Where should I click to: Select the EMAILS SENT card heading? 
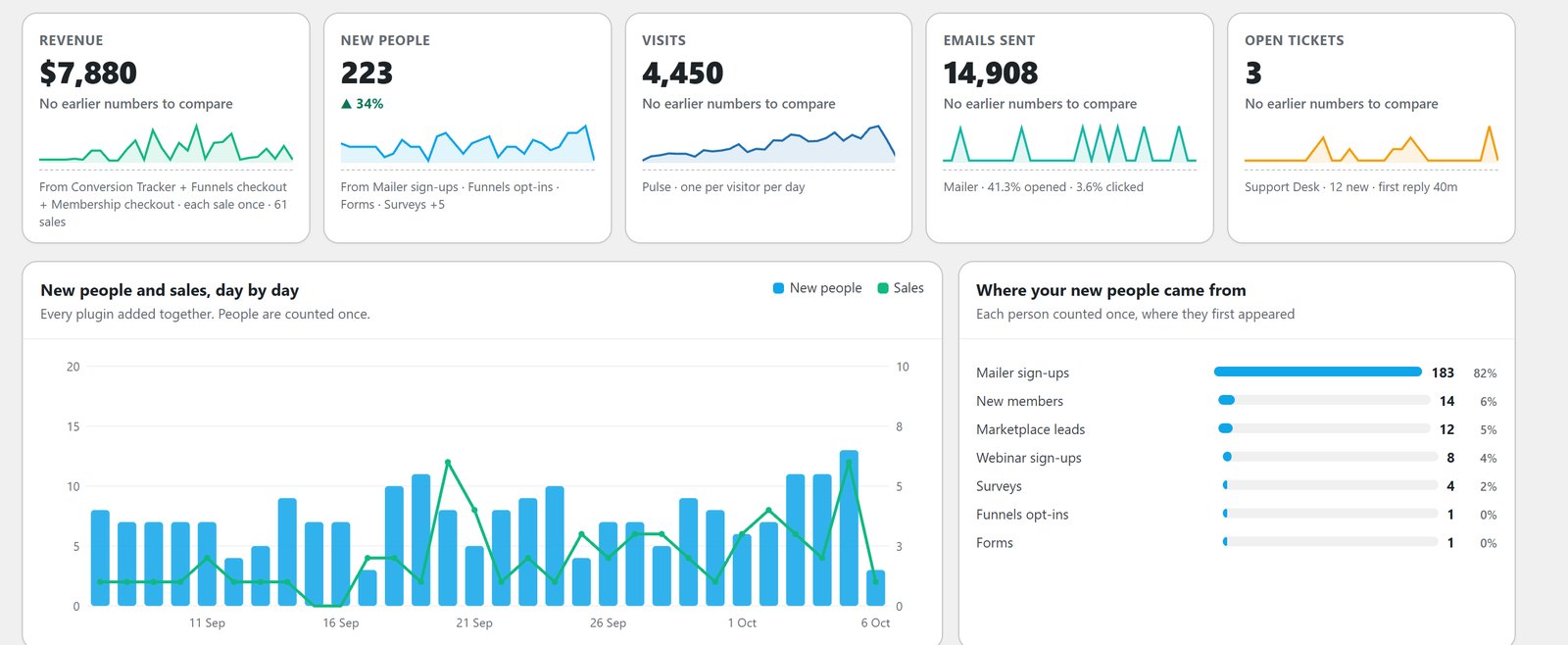(x=989, y=40)
